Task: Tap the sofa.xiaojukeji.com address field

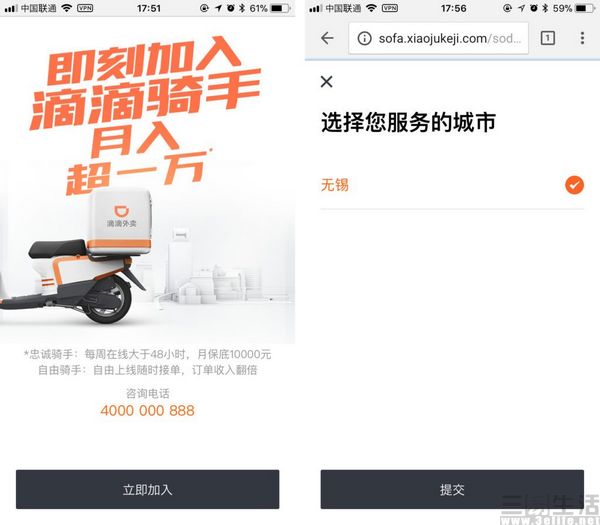Action: pos(439,38)
